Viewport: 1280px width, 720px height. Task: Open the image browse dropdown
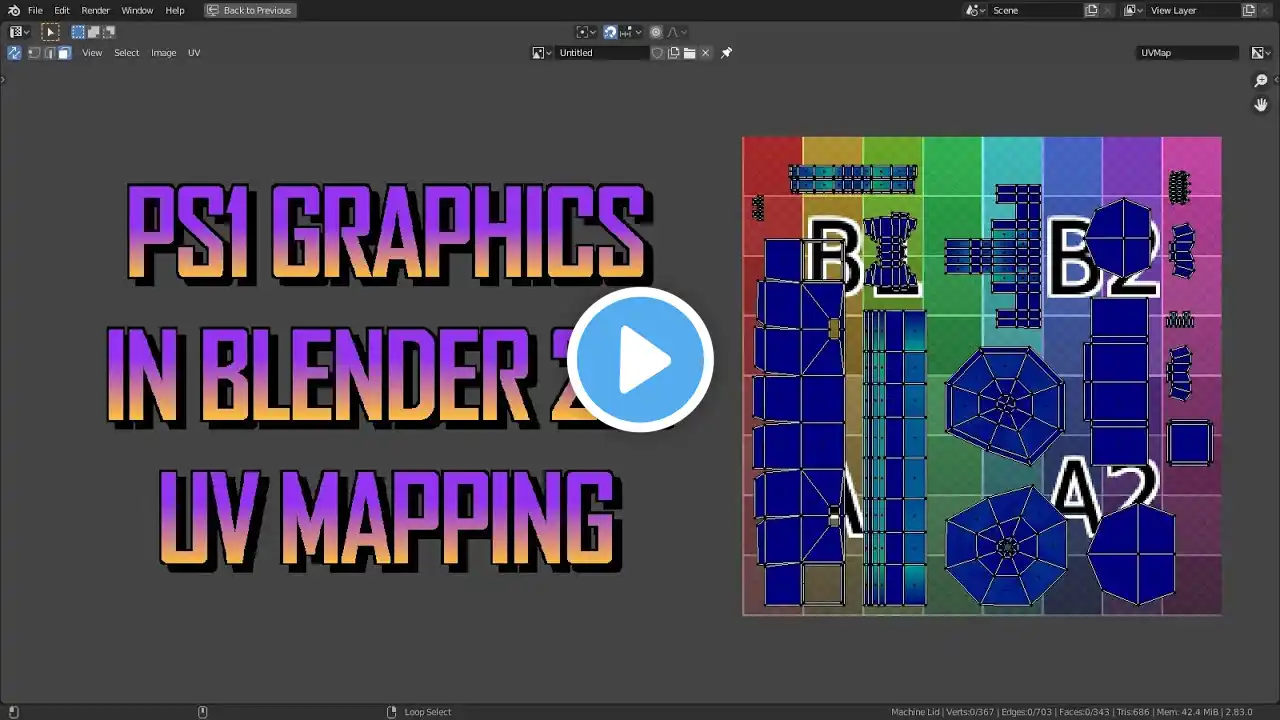[x=542, y=53]
